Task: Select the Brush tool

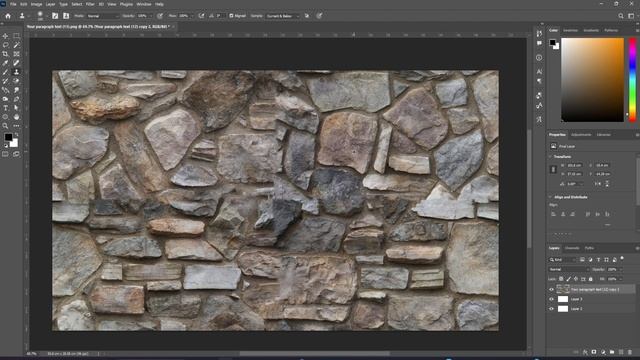Action: point(5,72)
